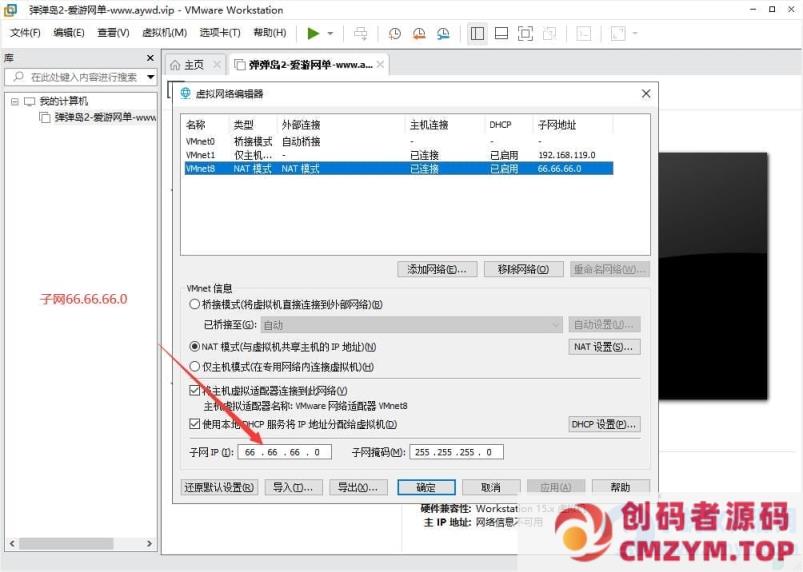Click the 子网 IP input field
This screenshot has height=572, width=803.
coord(284,452)
